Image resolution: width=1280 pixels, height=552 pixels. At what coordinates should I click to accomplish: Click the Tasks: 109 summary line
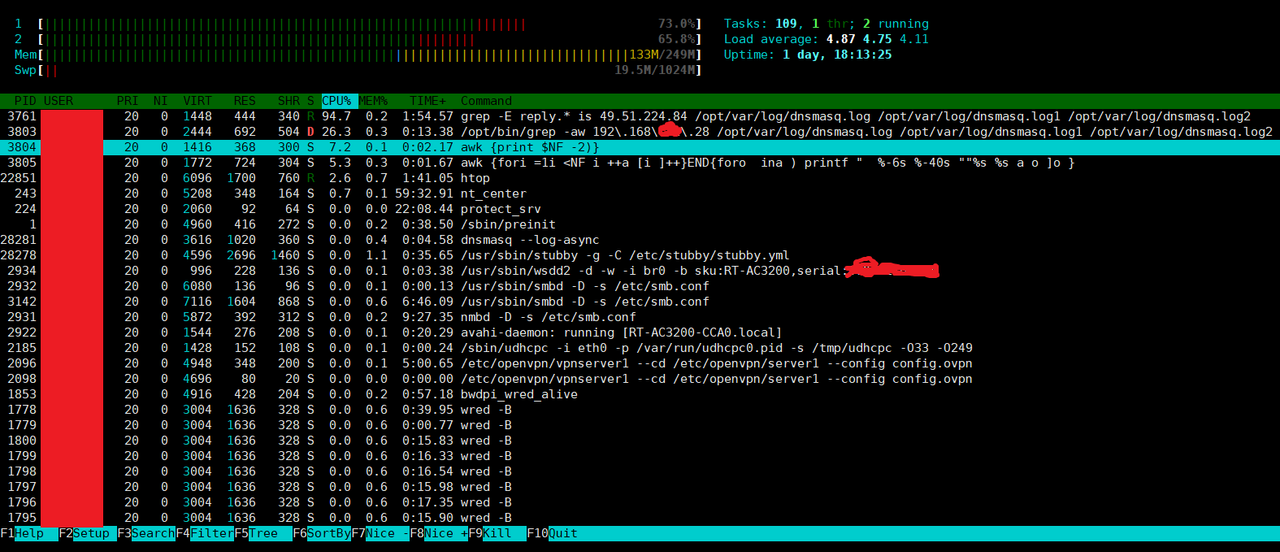pos(826,23)
